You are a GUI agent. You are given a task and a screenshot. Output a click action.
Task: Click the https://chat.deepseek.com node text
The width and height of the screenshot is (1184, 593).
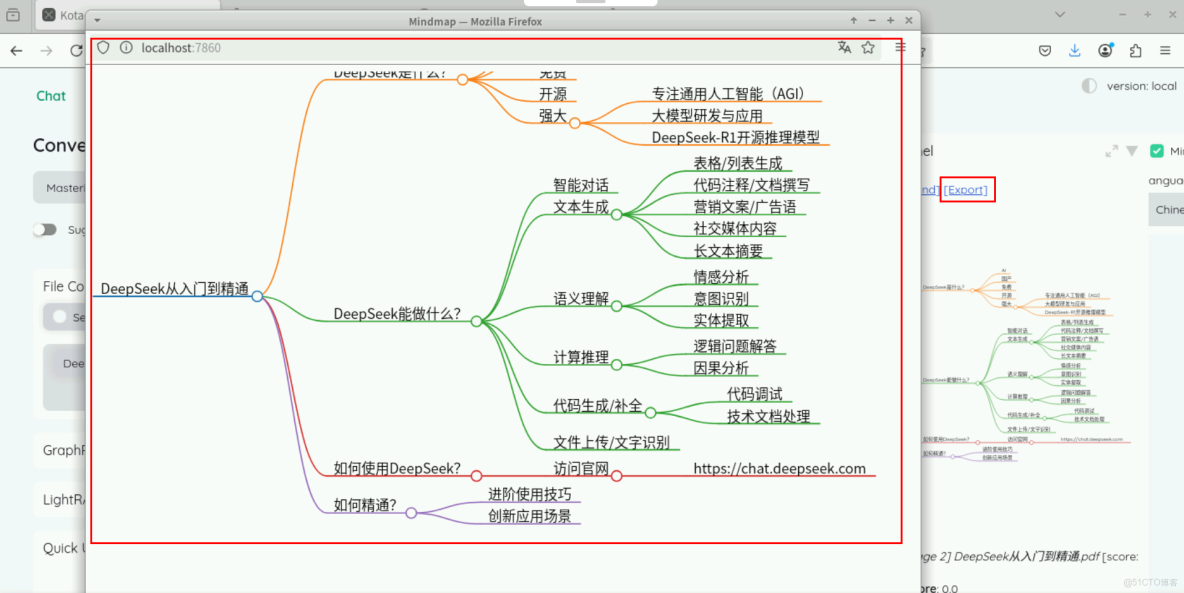tap(780, 468)
